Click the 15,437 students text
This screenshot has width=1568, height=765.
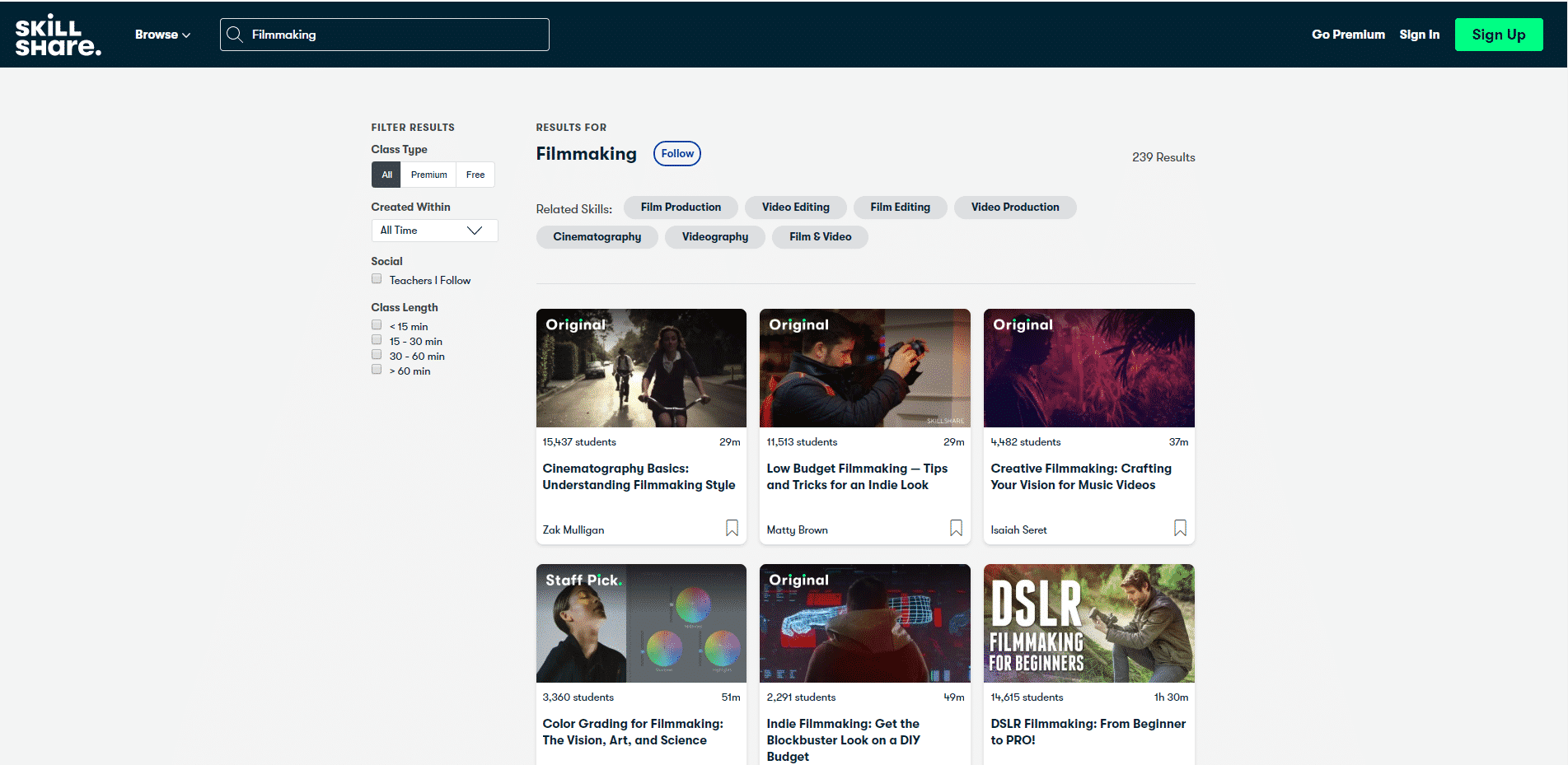tap(579, 442)
